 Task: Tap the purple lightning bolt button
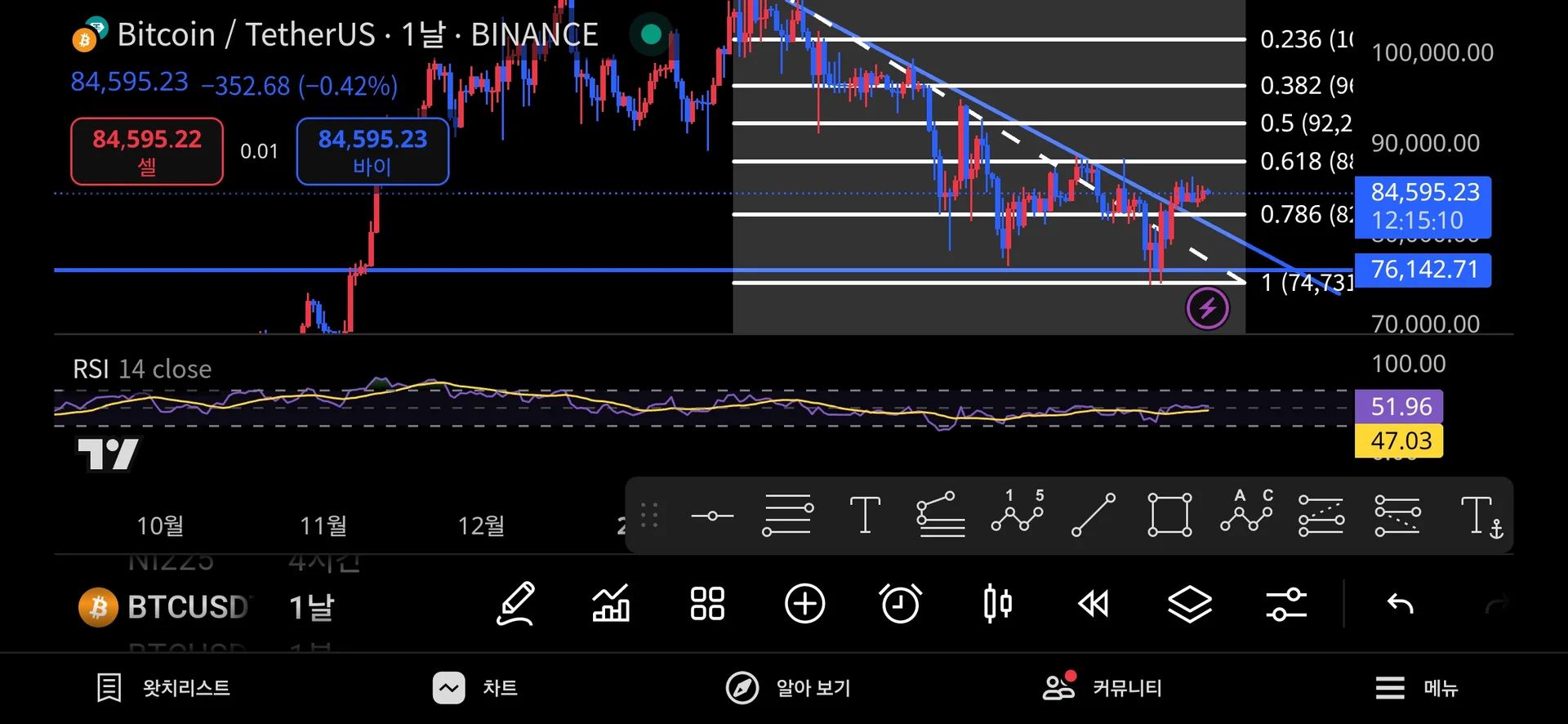pyautogui.click(x=1207, y=309)
